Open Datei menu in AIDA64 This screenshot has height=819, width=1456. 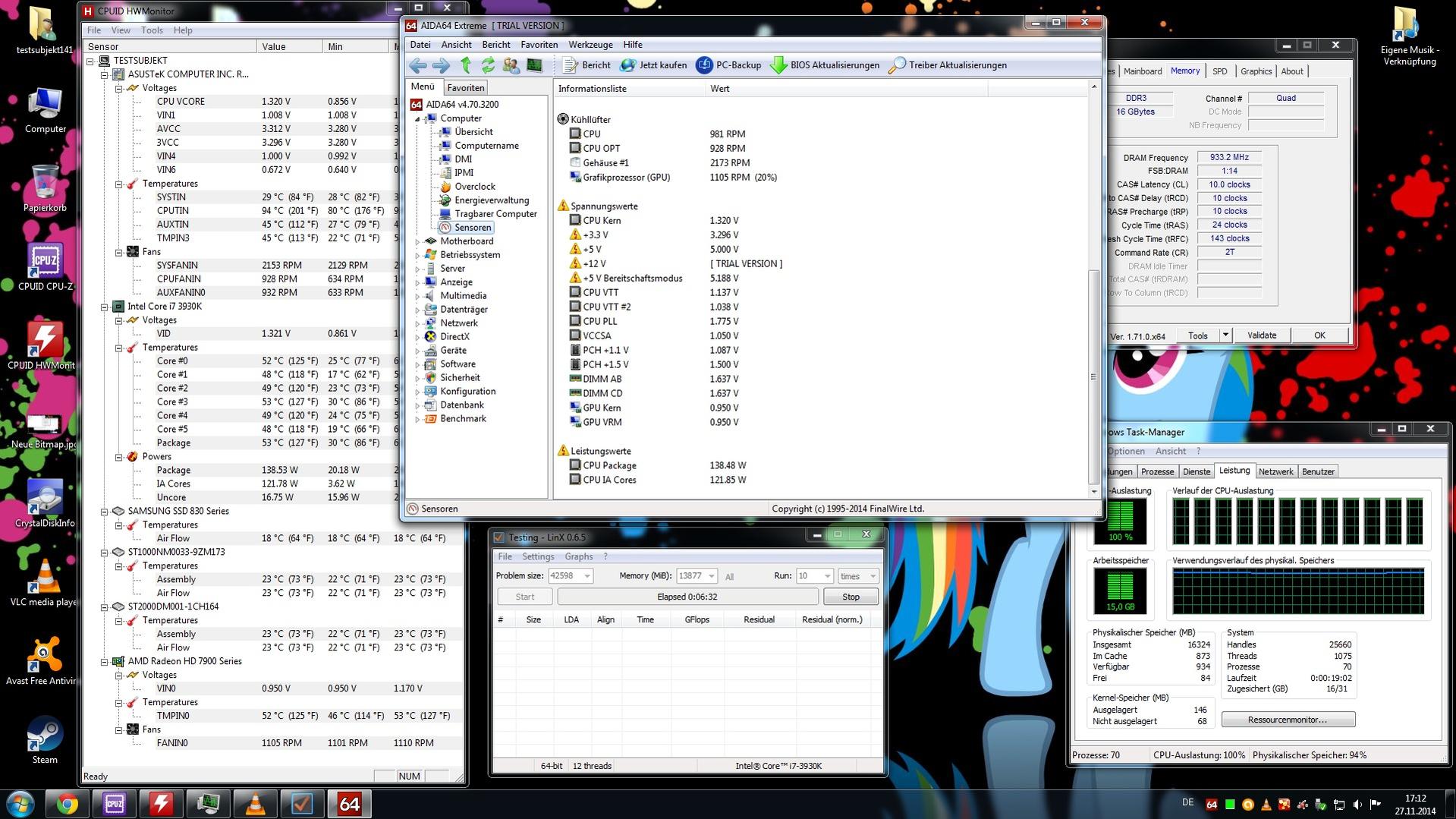coord(420,45)
